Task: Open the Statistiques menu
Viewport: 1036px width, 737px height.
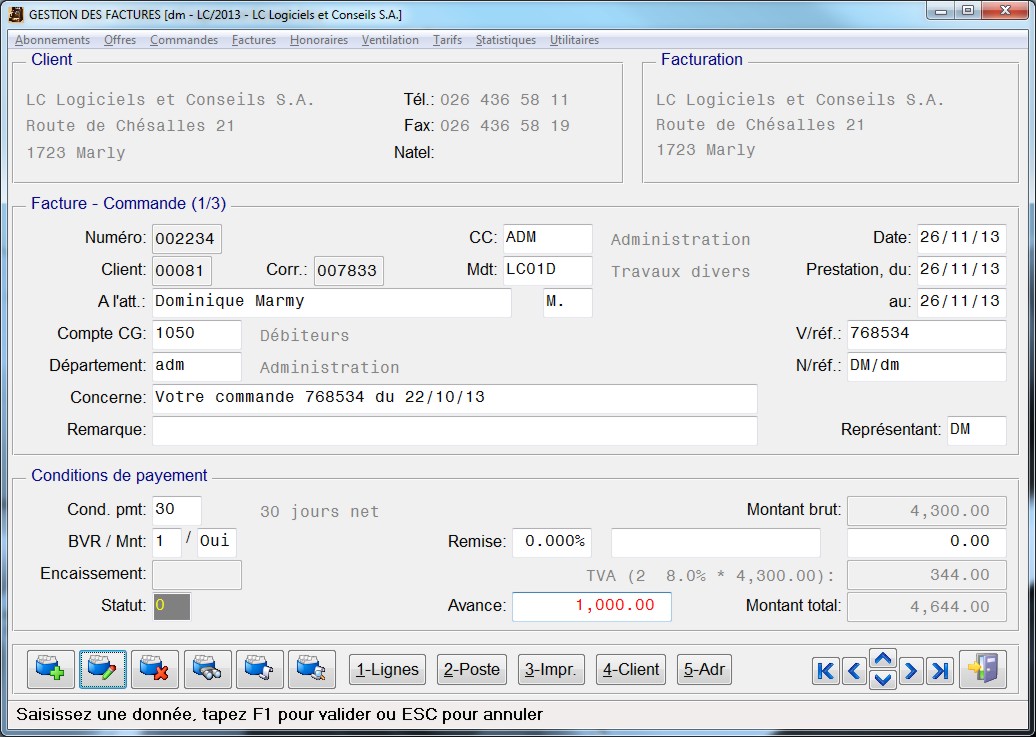Action: click(x=505, y=40)
